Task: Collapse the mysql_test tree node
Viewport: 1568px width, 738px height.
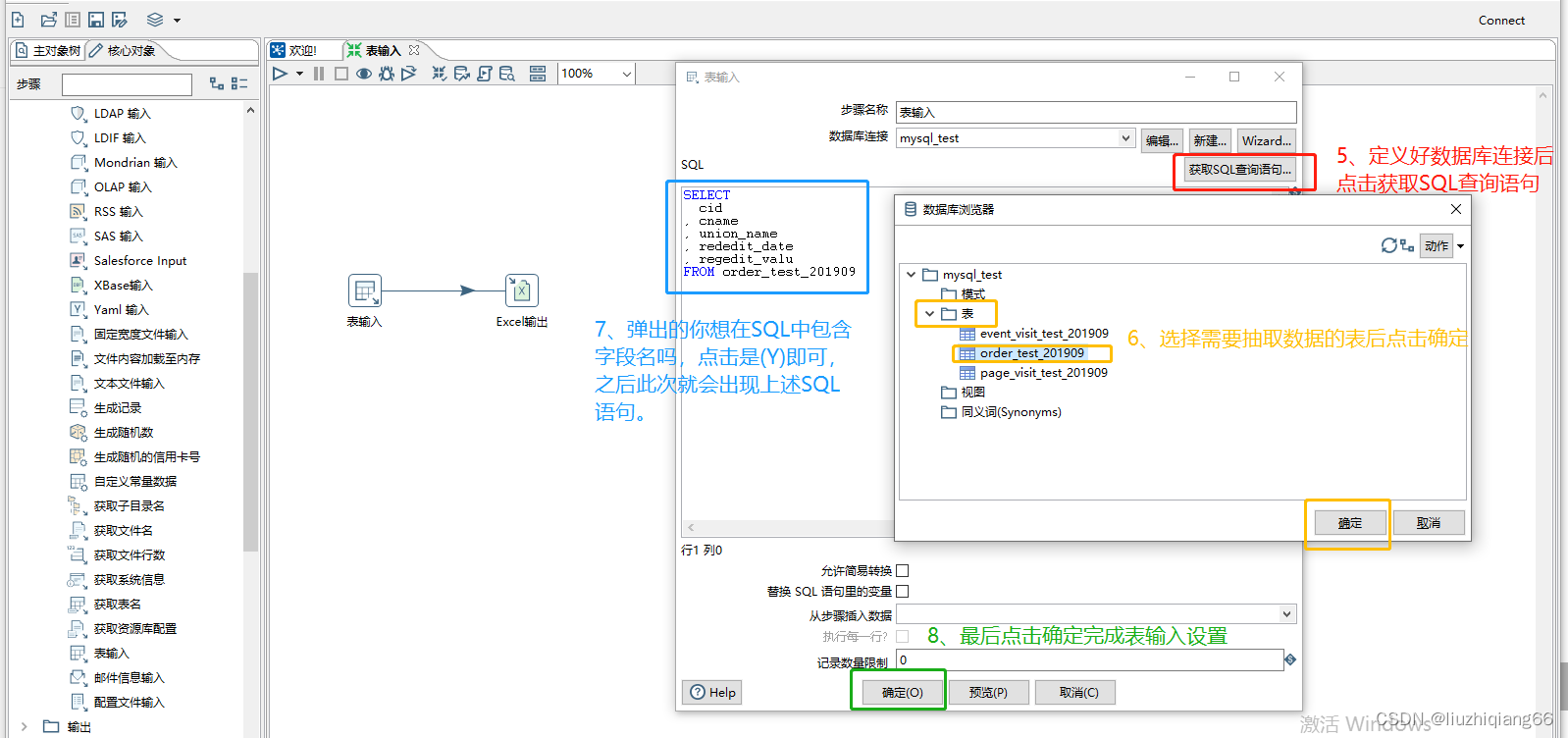Action: coord(911,275)
